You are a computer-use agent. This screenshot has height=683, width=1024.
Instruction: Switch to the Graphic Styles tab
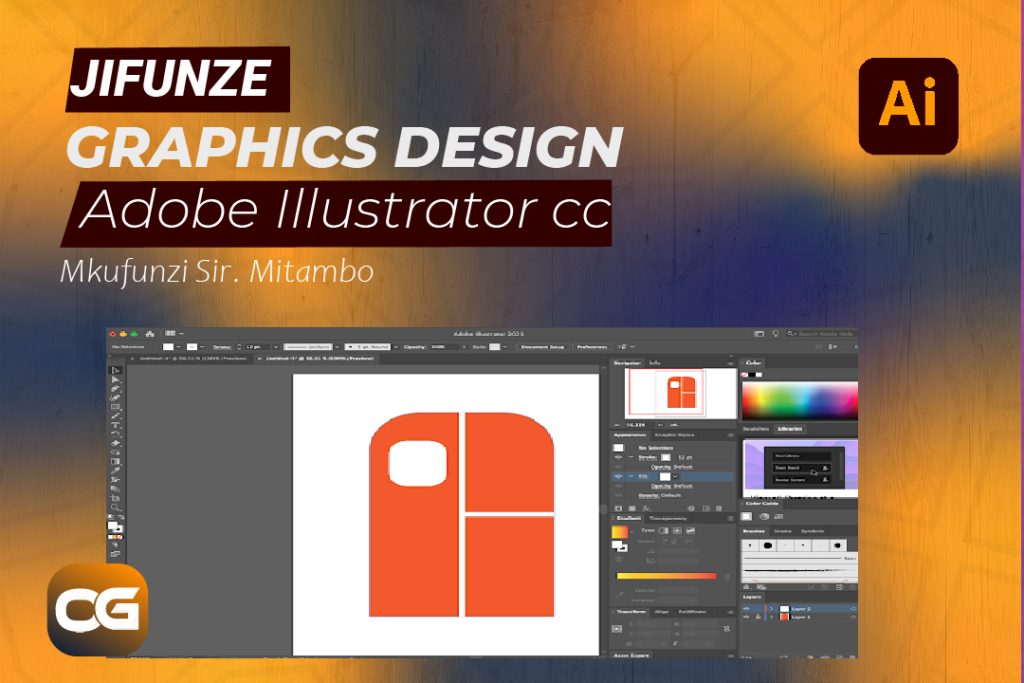(x=675, y=435)
